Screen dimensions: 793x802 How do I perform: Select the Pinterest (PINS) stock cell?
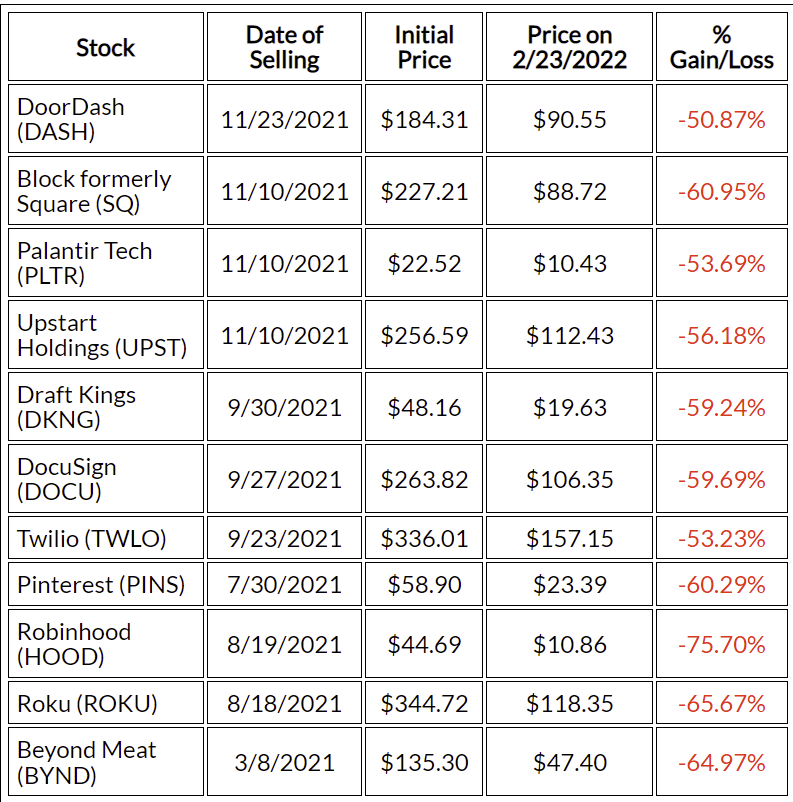pos(105,584)
